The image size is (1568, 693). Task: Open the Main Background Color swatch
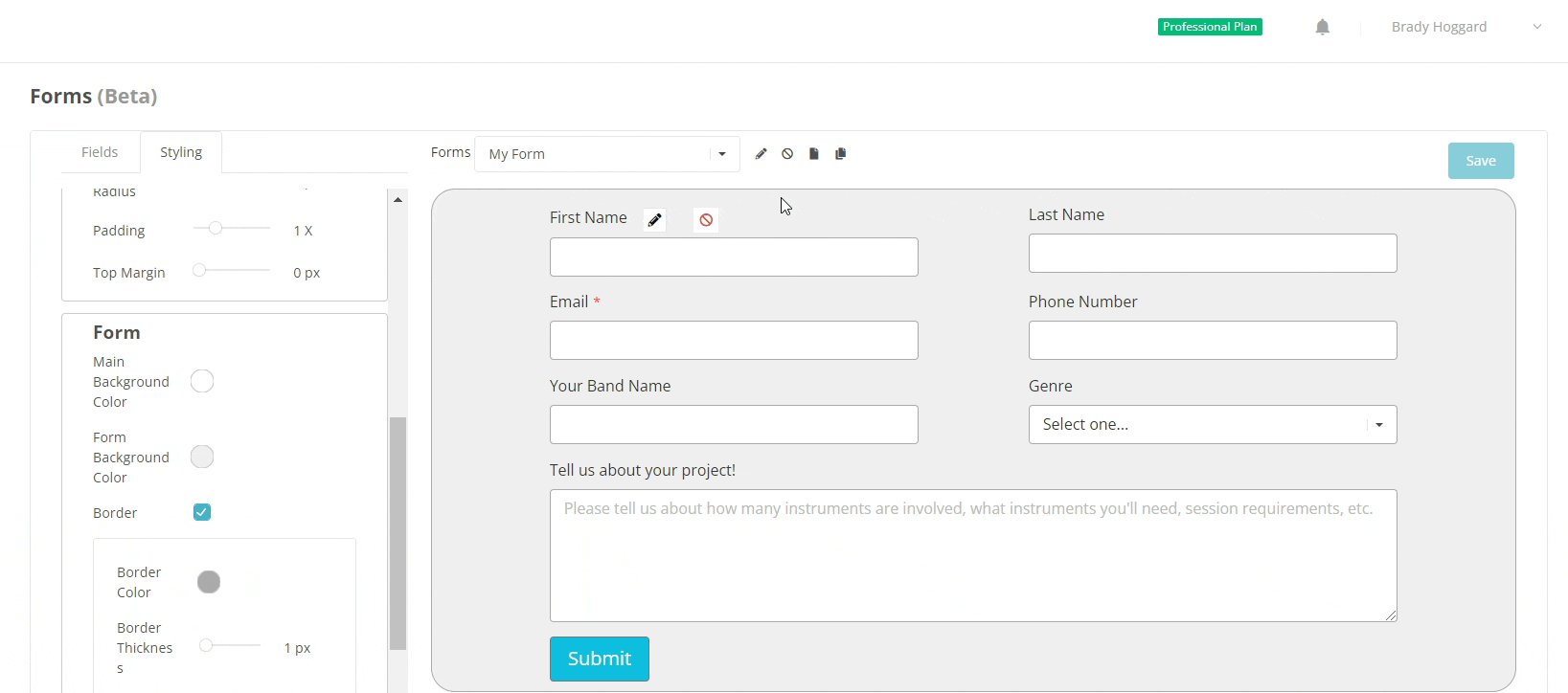coord(202,381)
